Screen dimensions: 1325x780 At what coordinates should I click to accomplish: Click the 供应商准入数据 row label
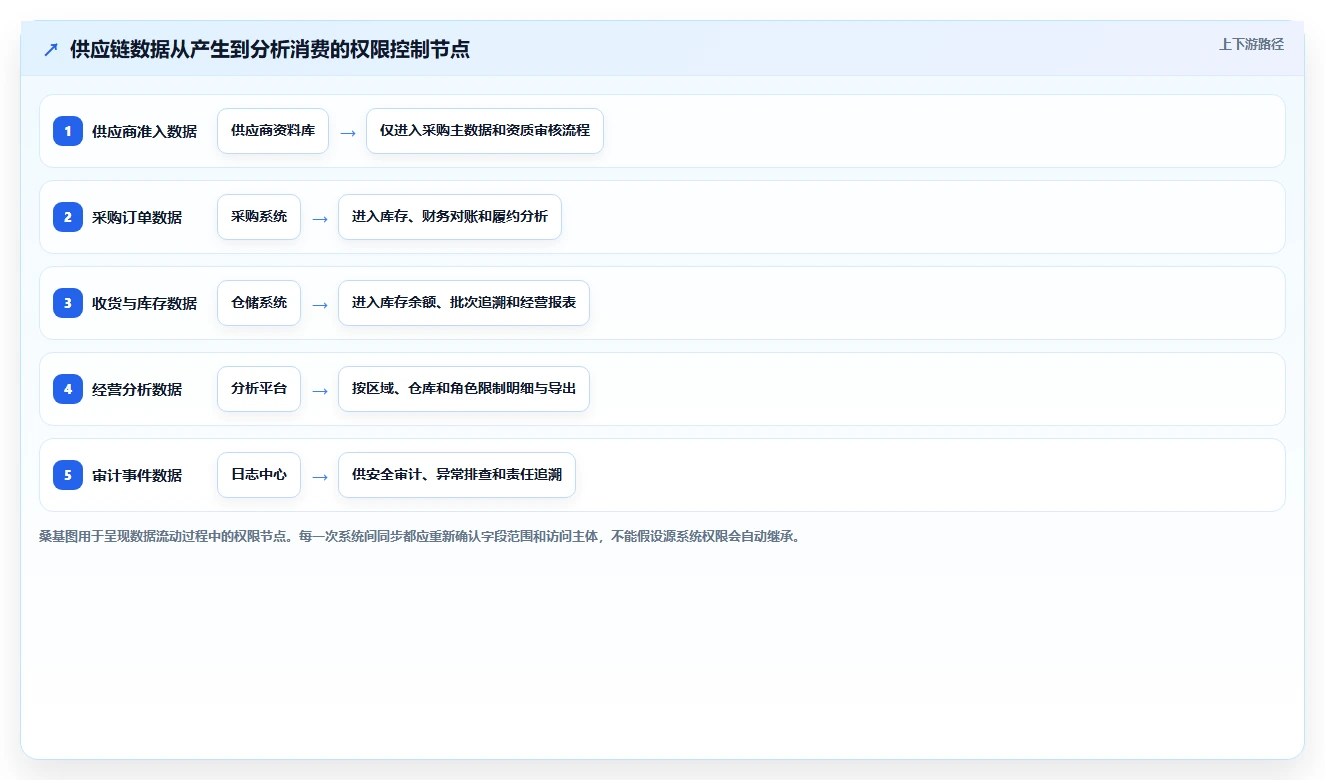(x=144, y=131)
